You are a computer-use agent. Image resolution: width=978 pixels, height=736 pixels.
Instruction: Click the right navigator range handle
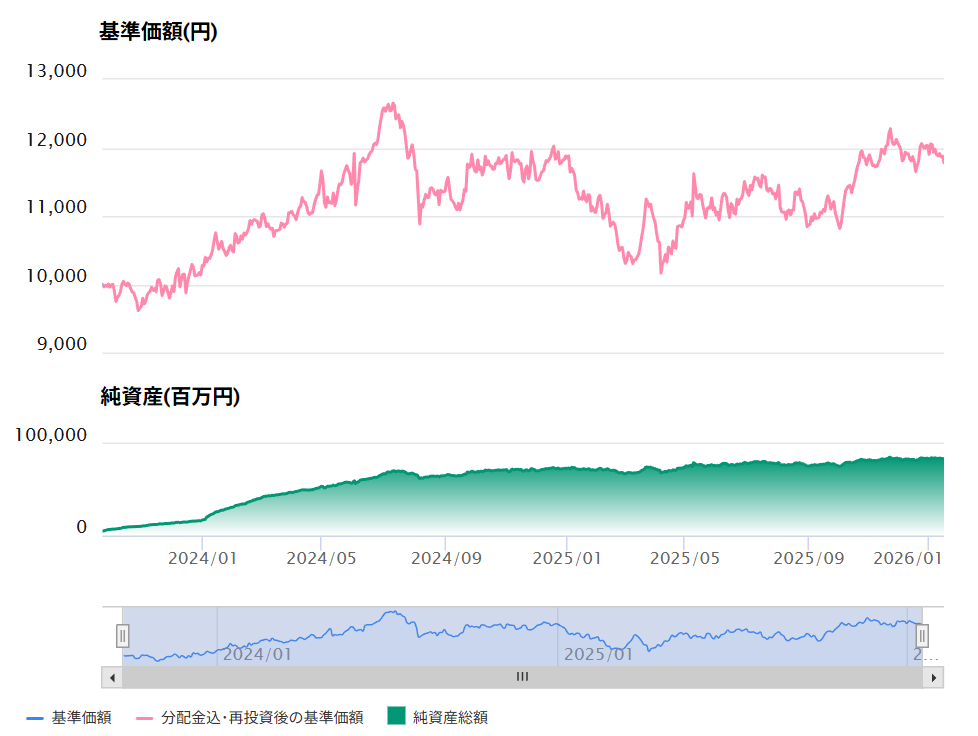923,635
